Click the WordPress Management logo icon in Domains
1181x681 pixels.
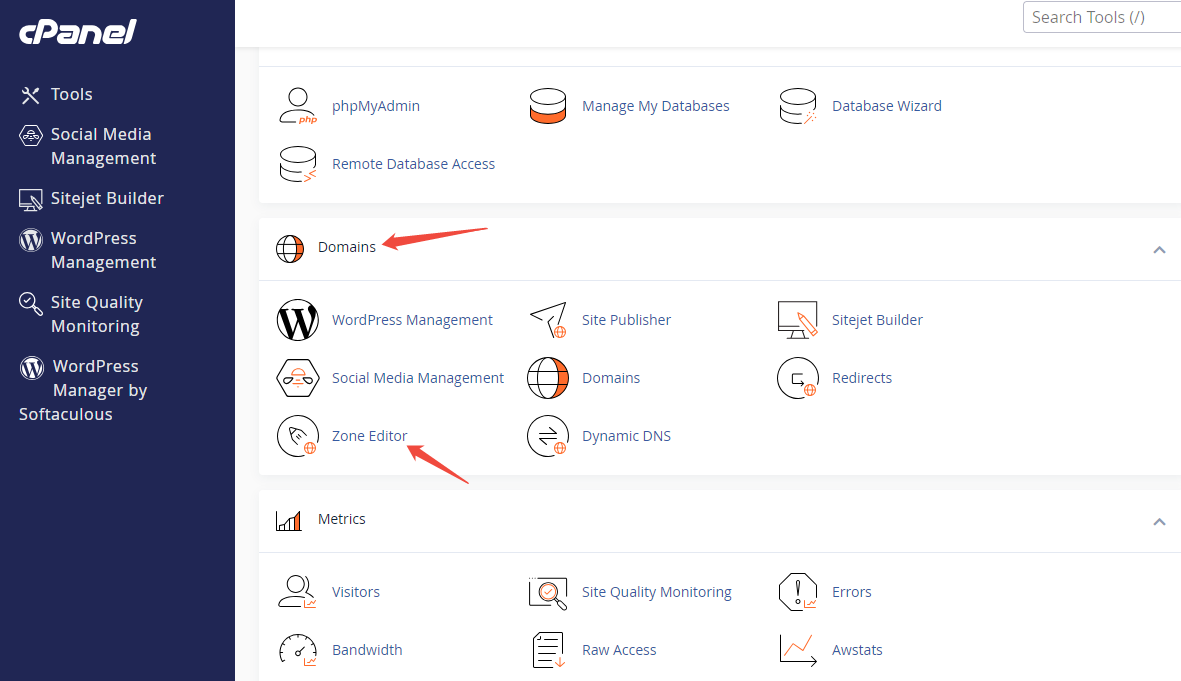pos(298,320)
